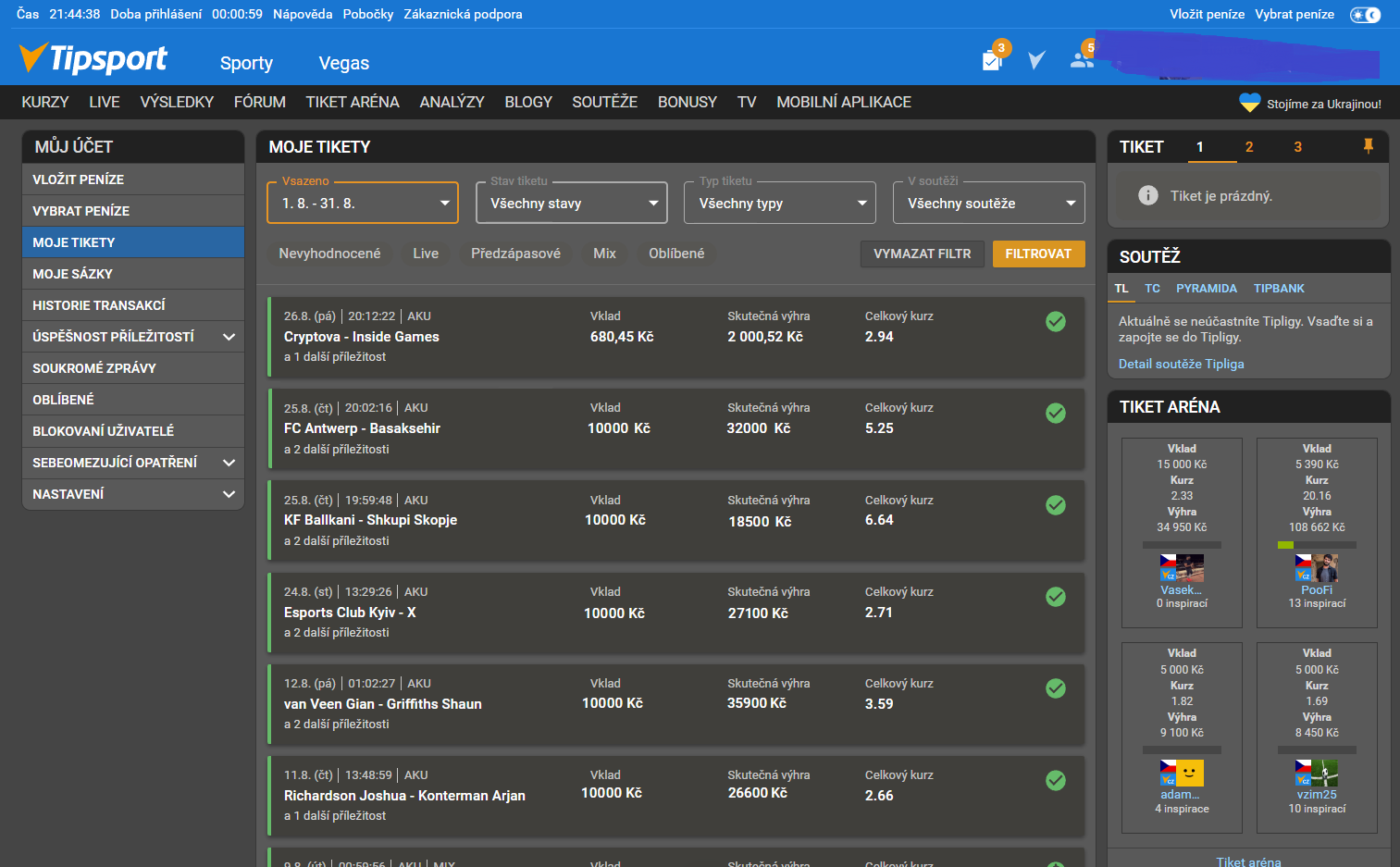Click the Tipsport logo
Screen dimensions: 1400x867
93,58
